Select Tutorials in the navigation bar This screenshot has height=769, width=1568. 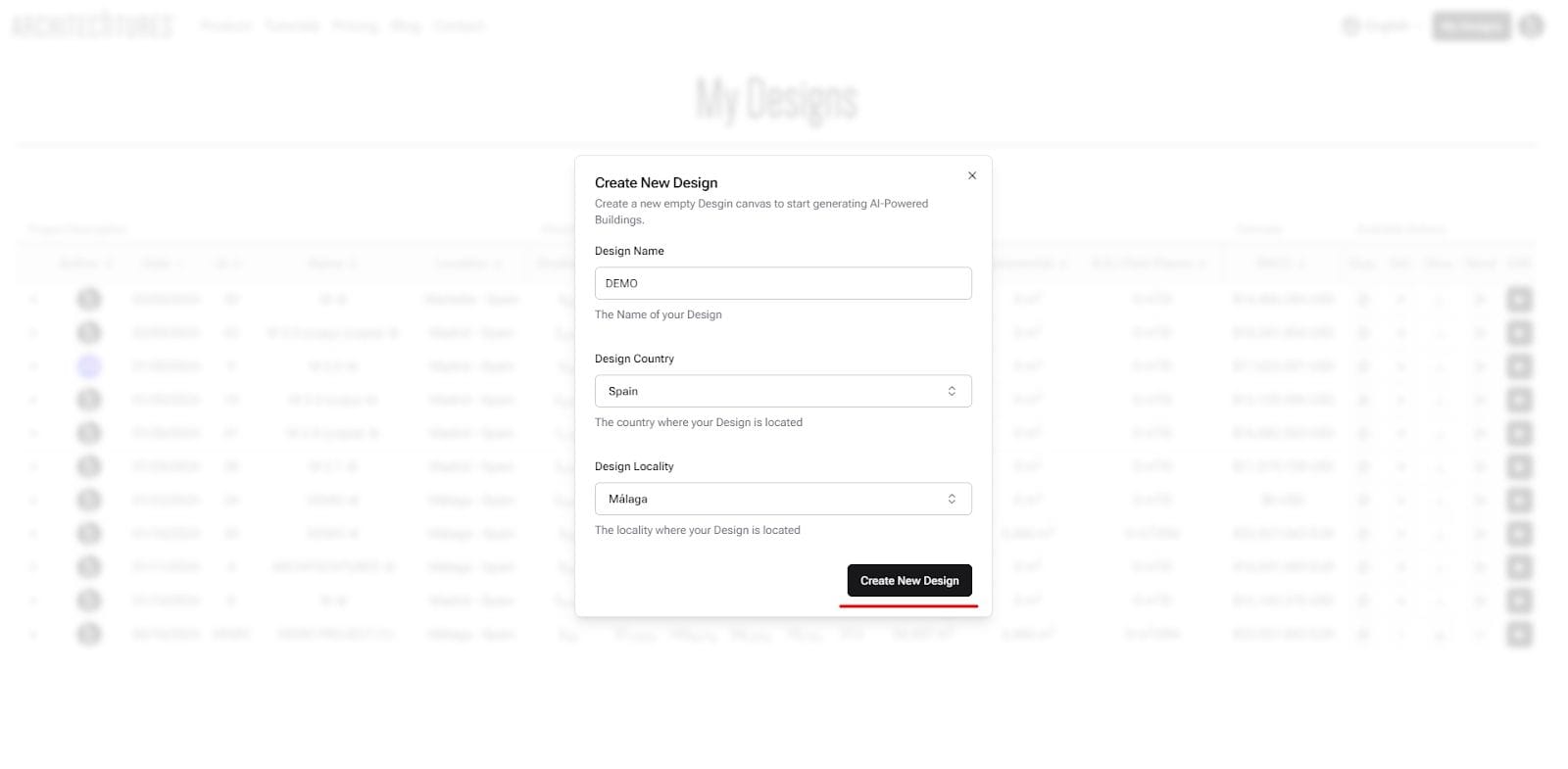tap(290, 25)
